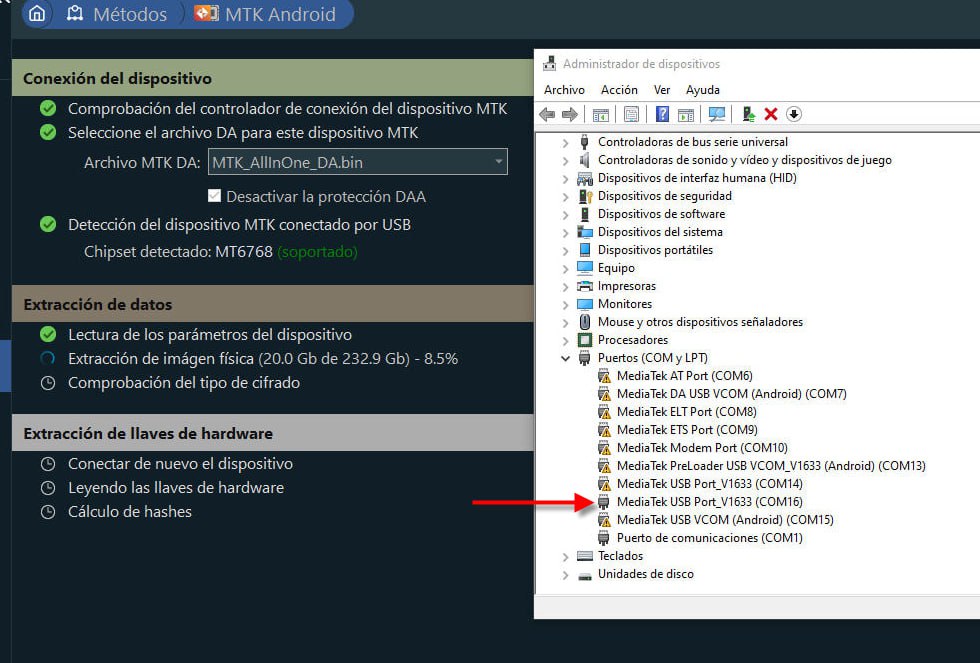Click green check beside Lectura de los parámetros

pyautogui.click(x=48, y=334)
